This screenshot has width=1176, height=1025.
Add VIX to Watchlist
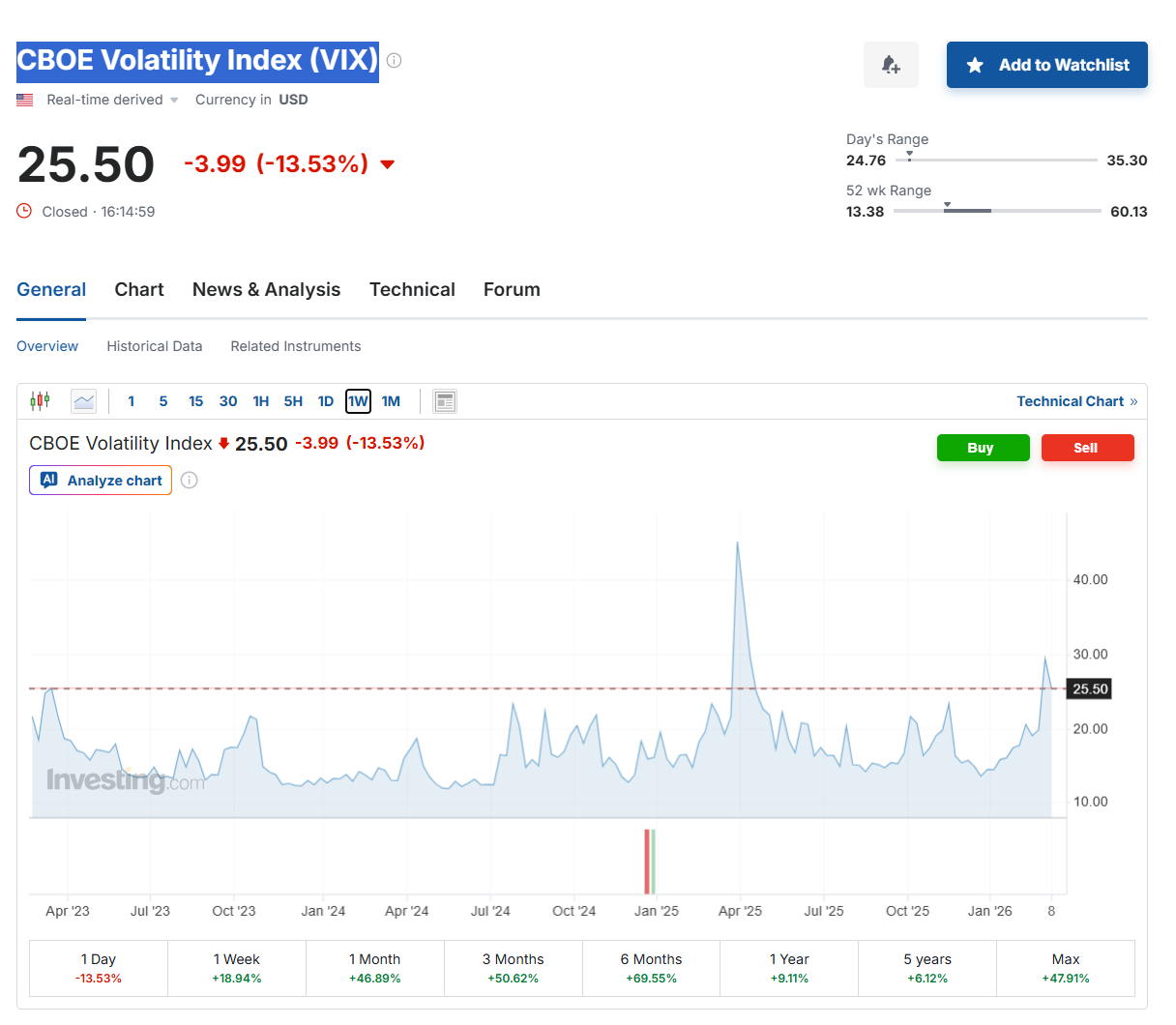1046,65
